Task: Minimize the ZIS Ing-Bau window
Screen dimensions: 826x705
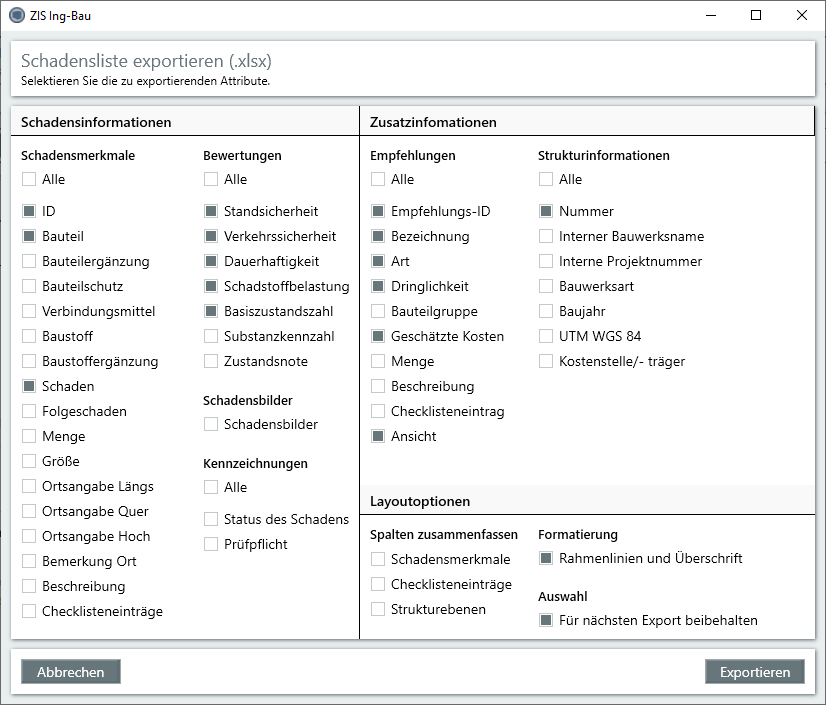Action: (x=711, y=15)
